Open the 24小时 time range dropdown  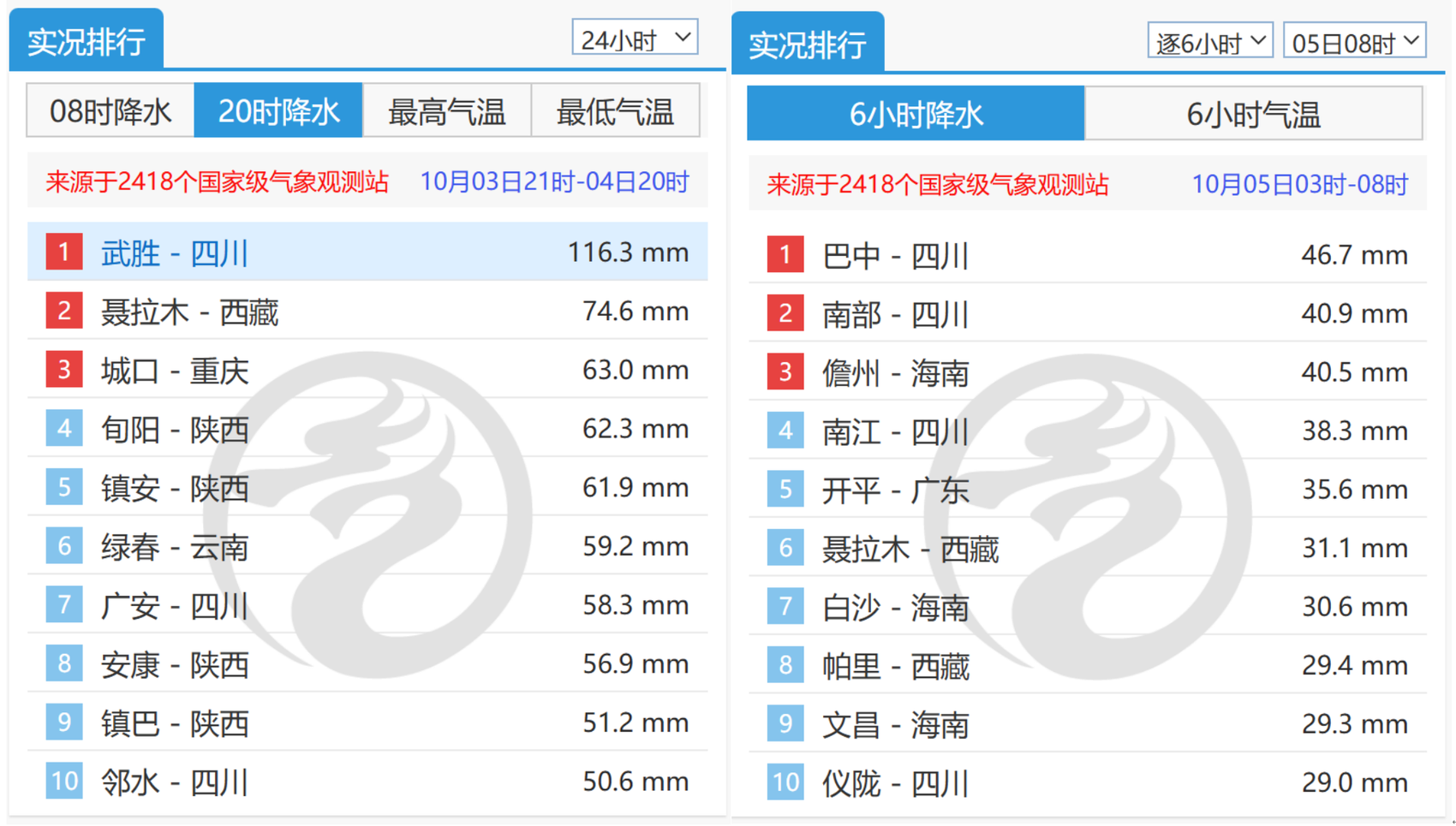635,39
